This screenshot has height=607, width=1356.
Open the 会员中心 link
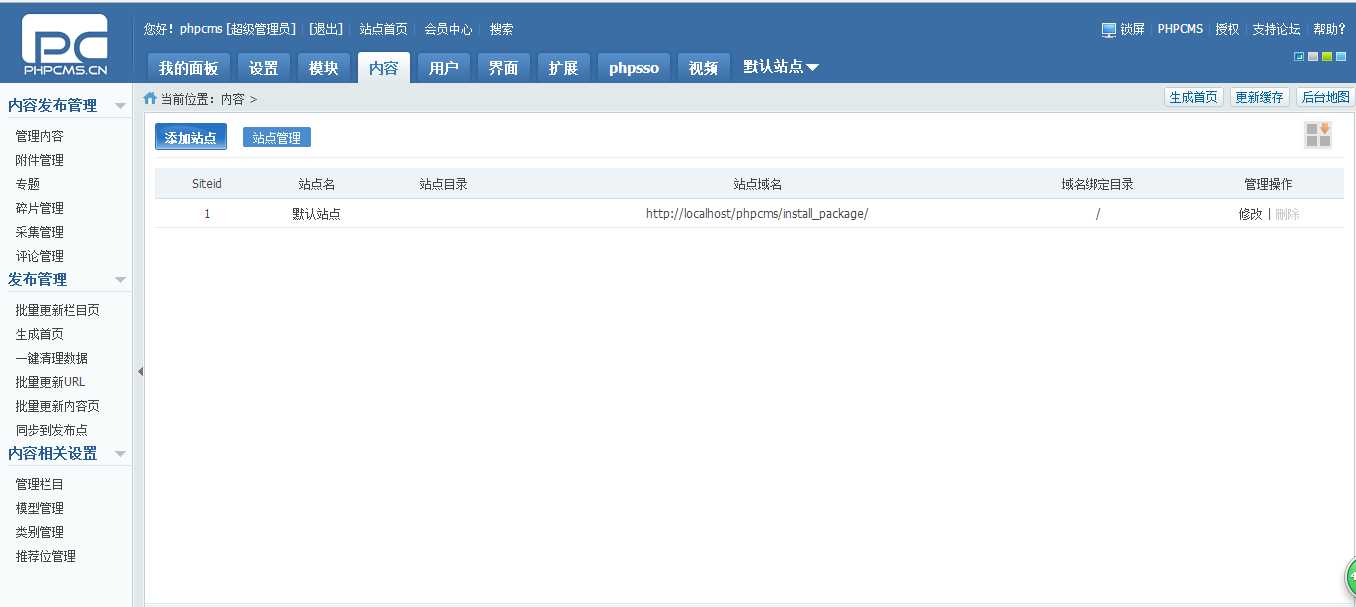448,30
